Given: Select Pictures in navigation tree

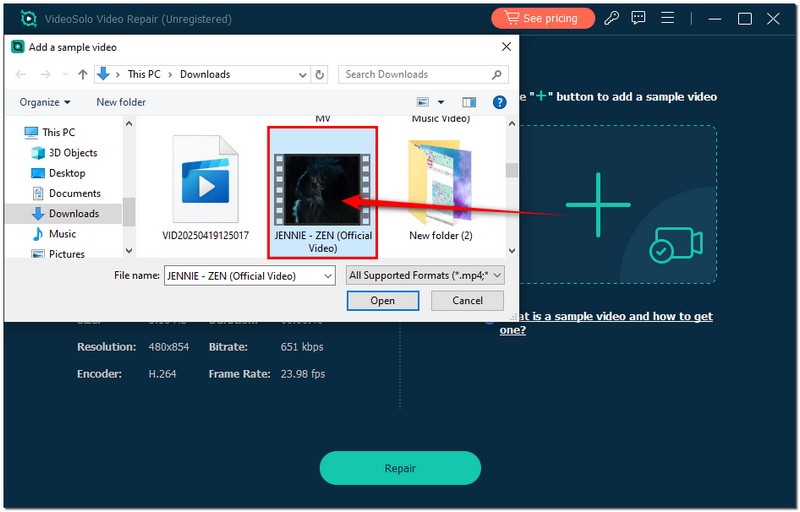Looking at the screenshot, I should pyautogui.click(x=58, y=253).
